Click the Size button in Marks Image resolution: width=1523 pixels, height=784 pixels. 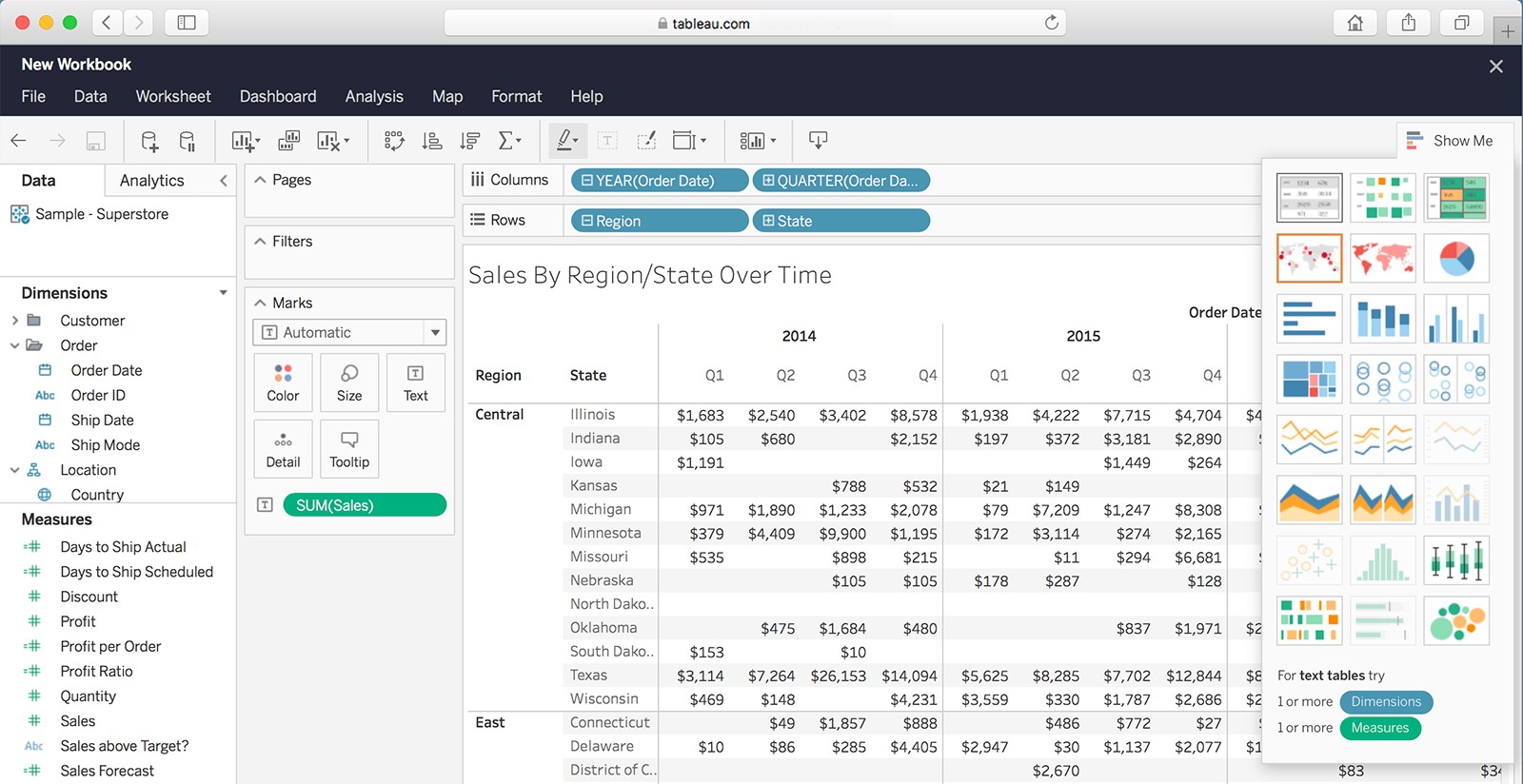[349, 382]
